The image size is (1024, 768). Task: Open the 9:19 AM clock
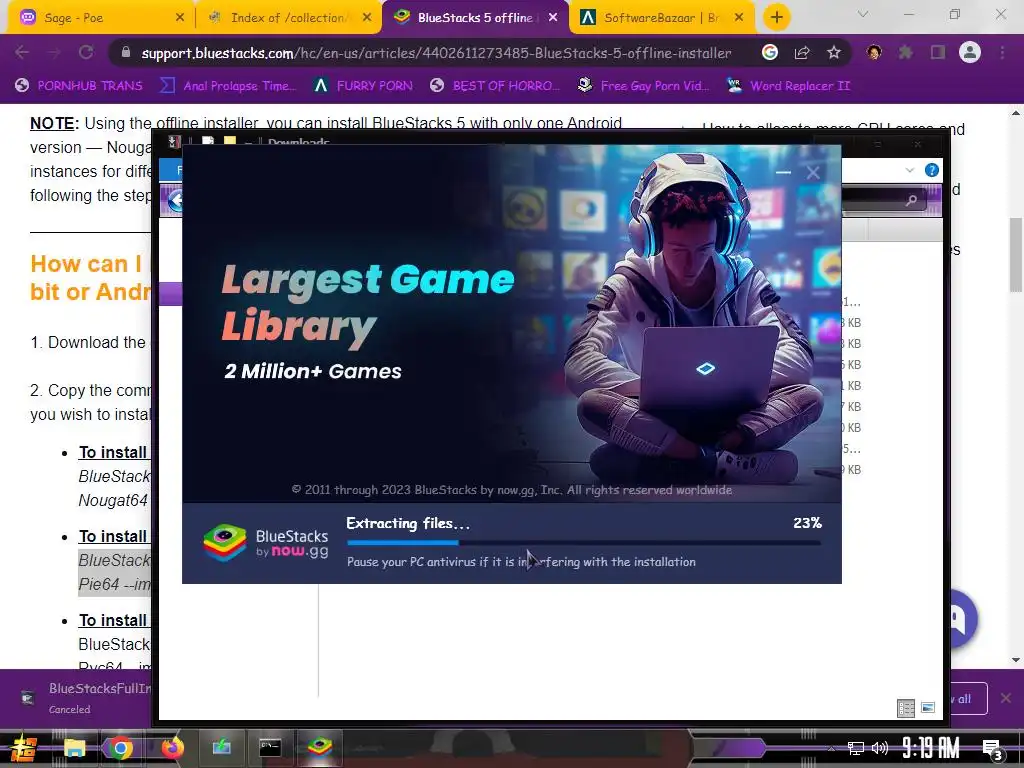coord(931,748)
